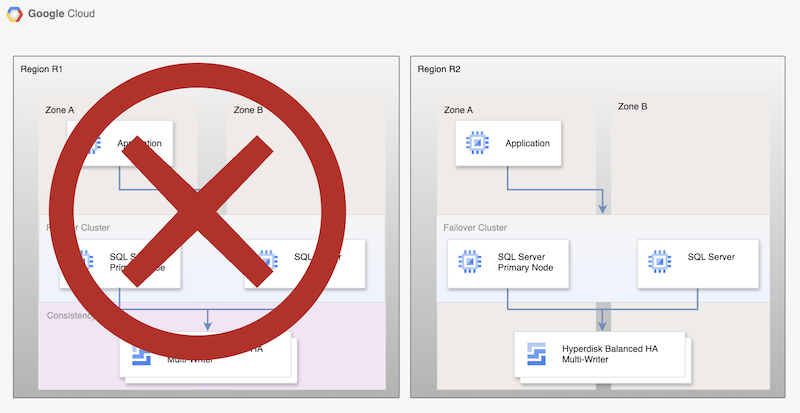Click the Zone A label in Region R1

(62, 109)
